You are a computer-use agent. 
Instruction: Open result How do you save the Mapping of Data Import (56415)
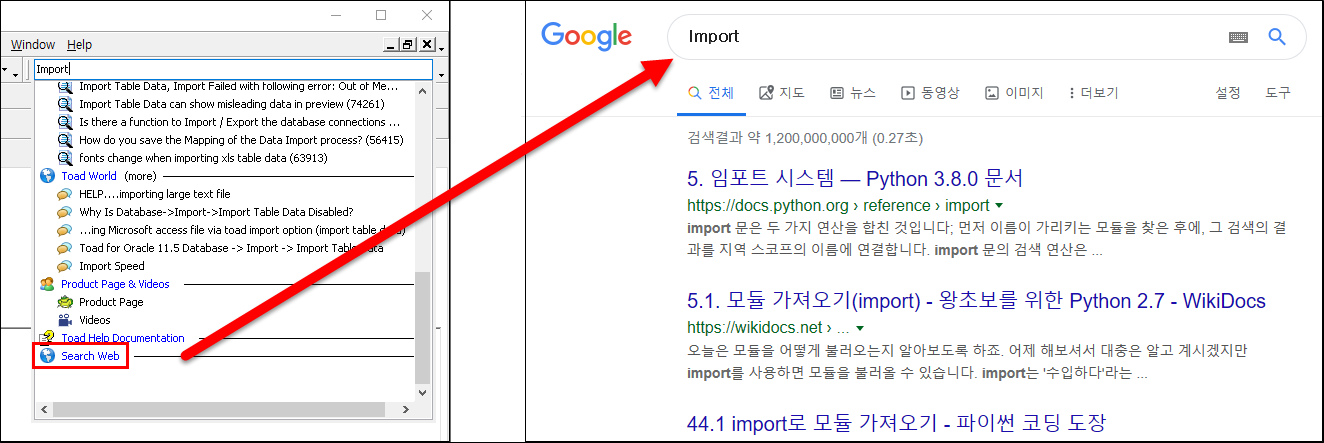coord(241,140)
